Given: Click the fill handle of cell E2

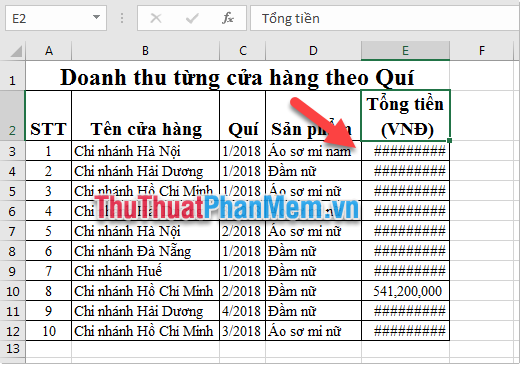Looking at the screenshot, I should [449, 140].
